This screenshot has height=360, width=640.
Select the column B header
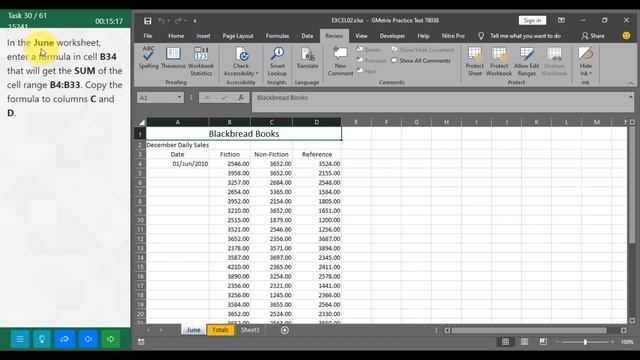coord(230,122)
